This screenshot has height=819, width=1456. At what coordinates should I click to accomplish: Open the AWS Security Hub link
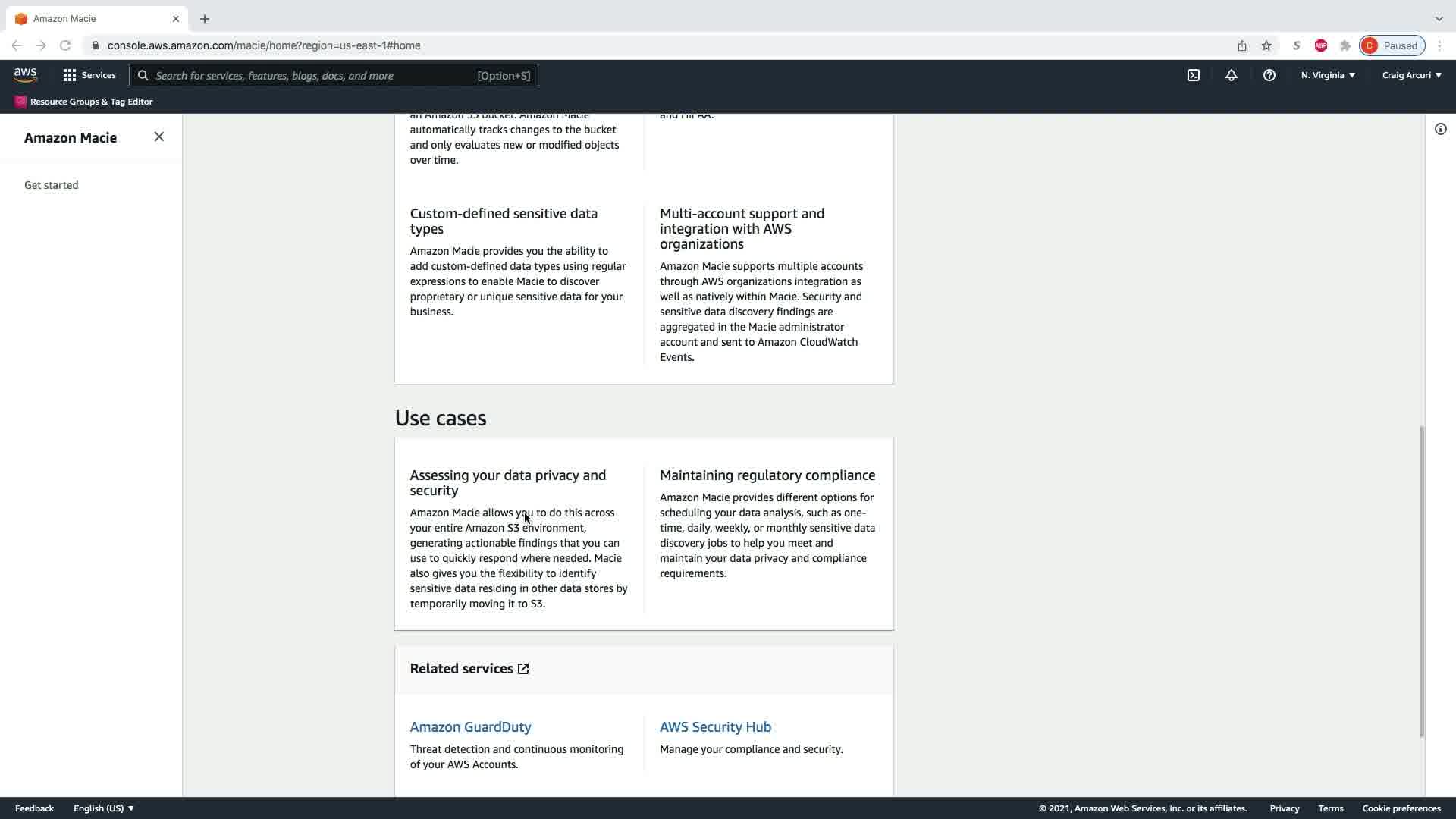pyautogui.click(x=715, y=726)
